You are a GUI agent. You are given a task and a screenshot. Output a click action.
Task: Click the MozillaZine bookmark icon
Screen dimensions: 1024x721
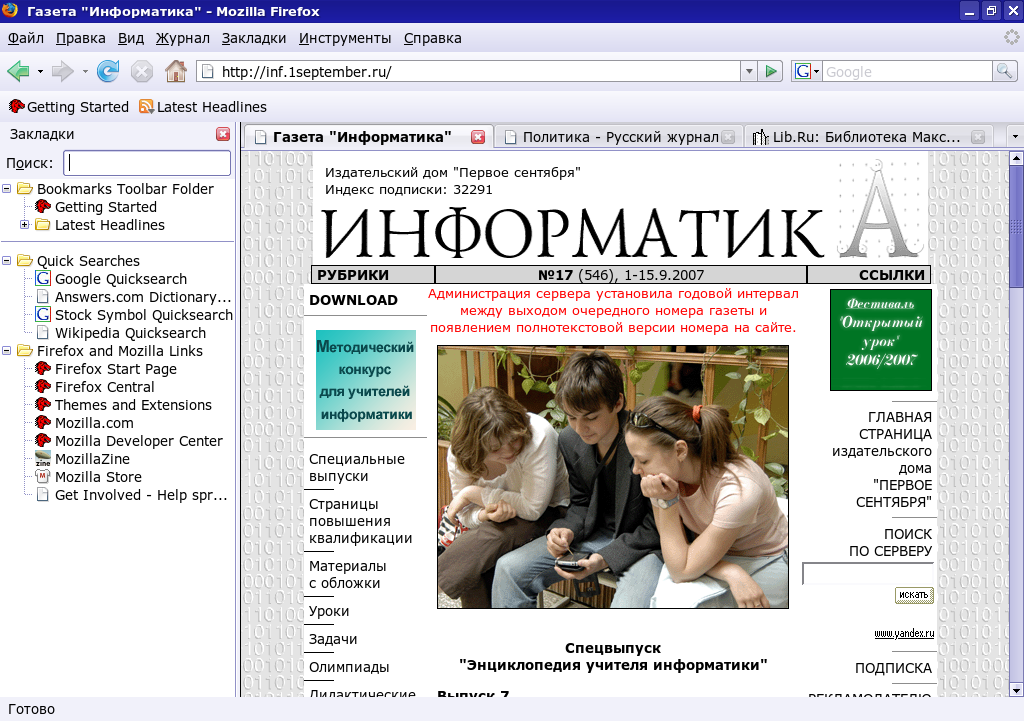(x=41, y=459)
